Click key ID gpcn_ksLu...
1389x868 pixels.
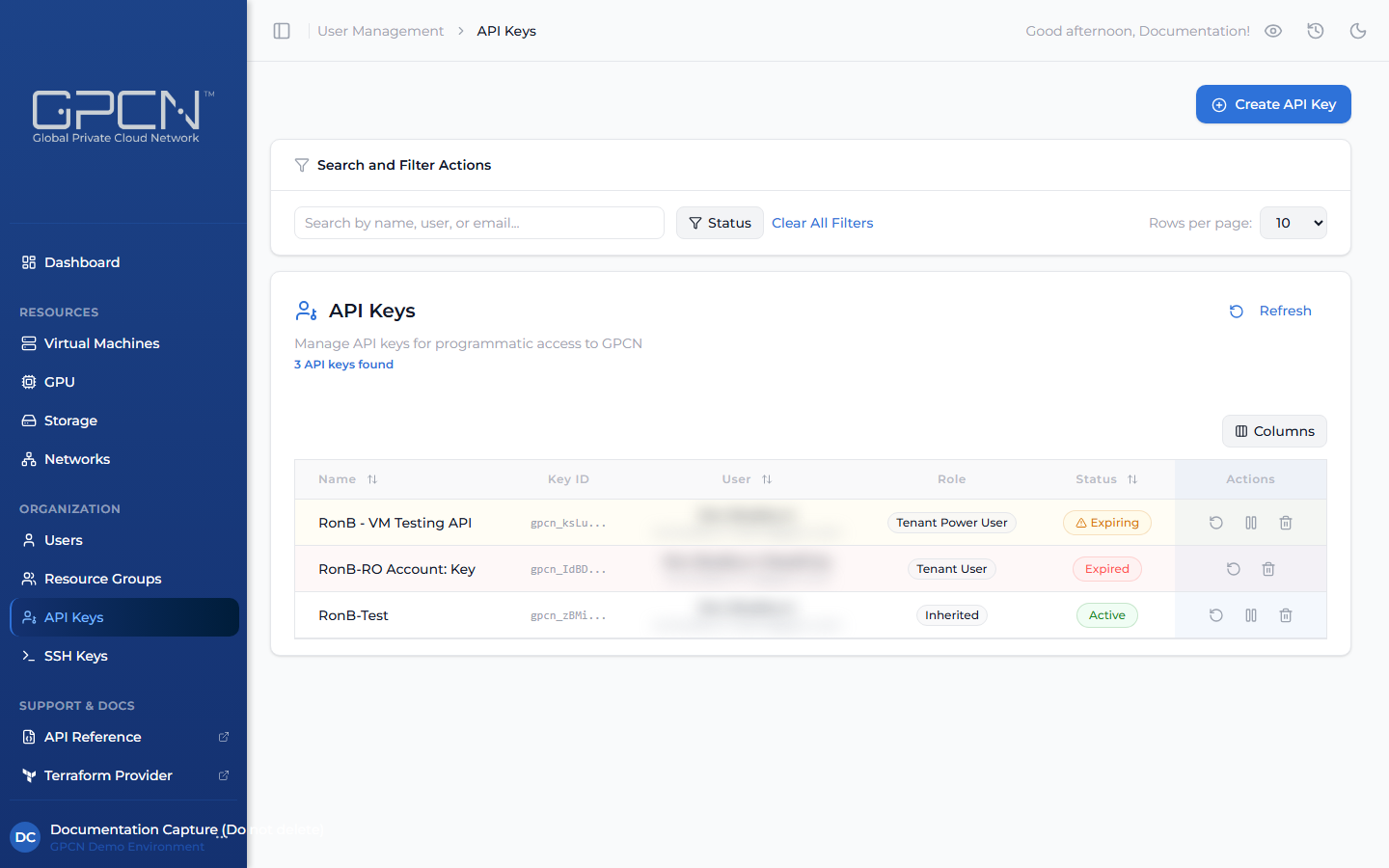click(568, 524)
